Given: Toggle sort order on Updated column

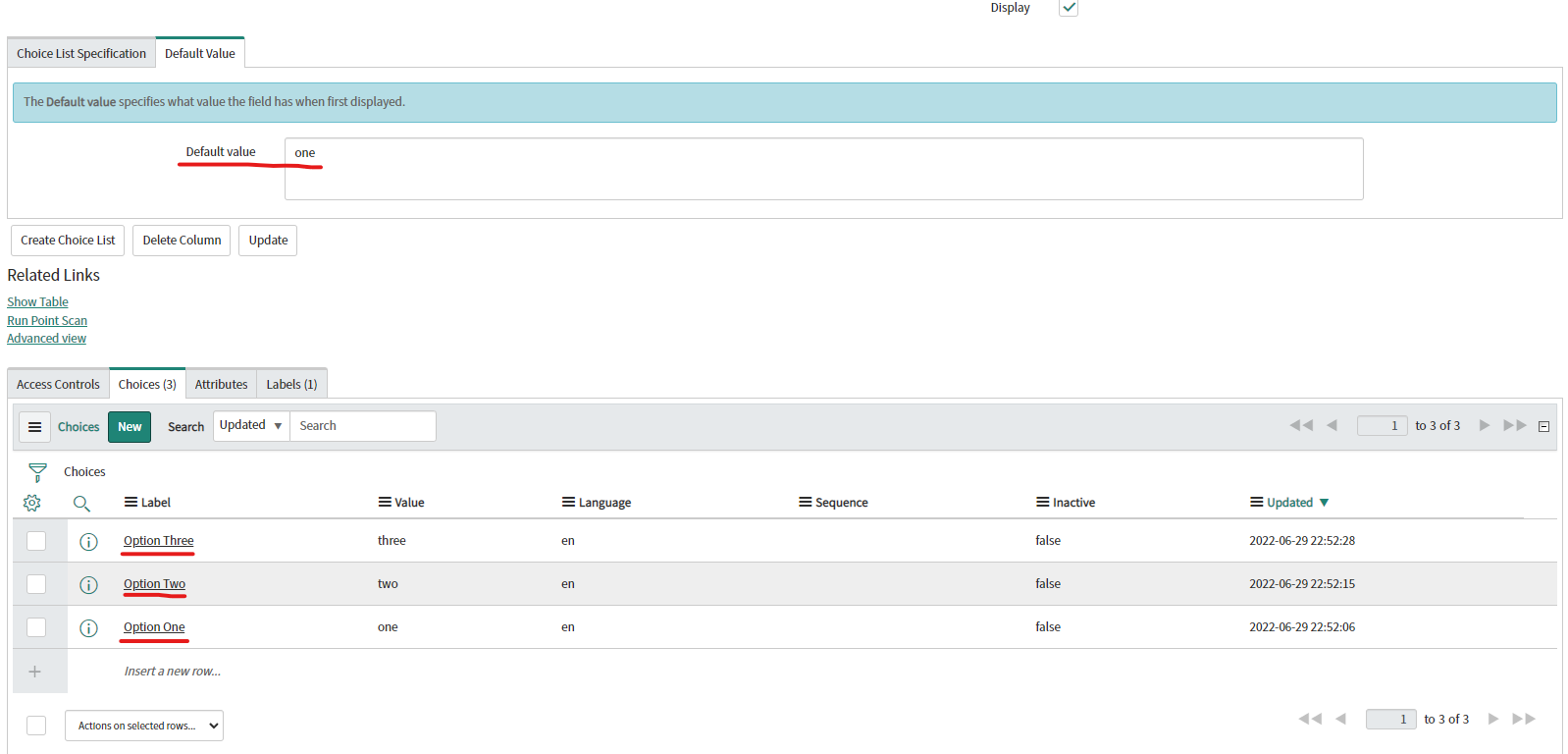Looking at the screenshot, I should 1289,503.
